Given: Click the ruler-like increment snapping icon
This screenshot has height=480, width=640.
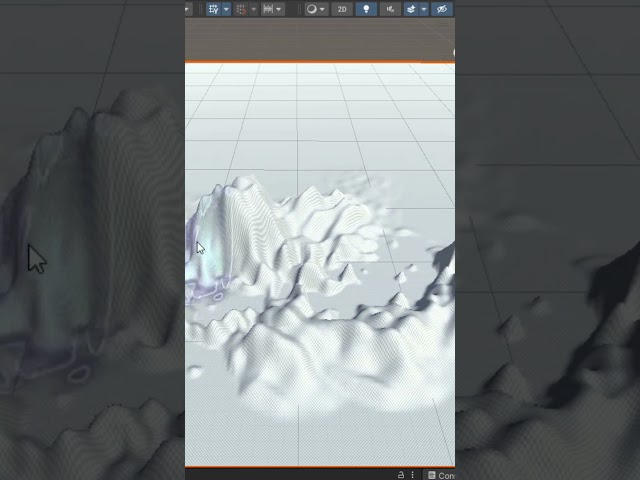Looking at the screenshot, I should point(268,9).
